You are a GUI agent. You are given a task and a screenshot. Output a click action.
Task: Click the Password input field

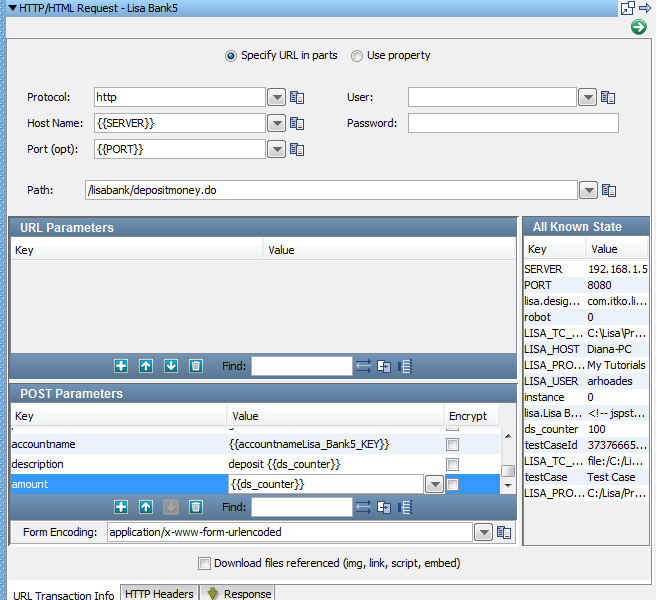pyautogui.click(x=512, y=124)
